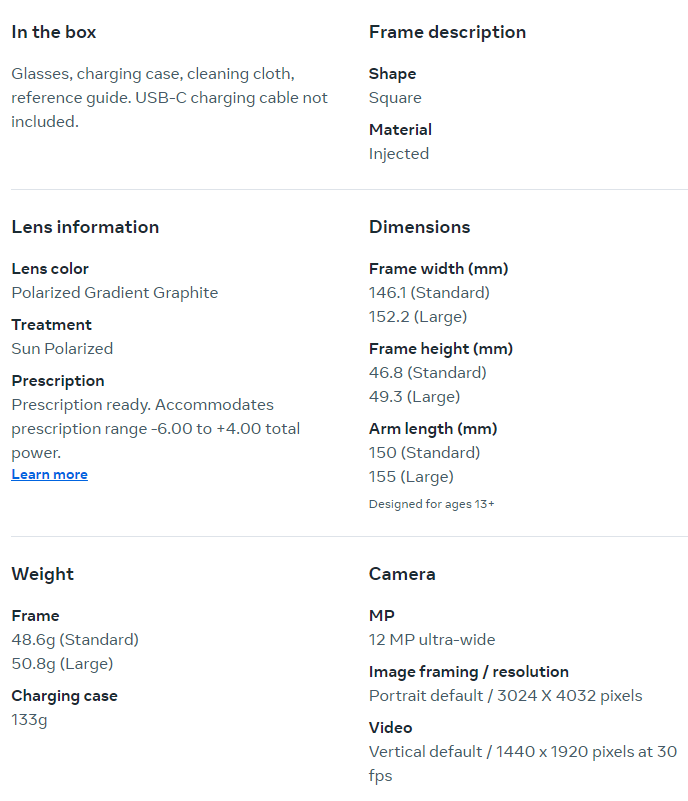Click the 49.3 (Large) frame height
688x801 pixels.
[414, 397]
